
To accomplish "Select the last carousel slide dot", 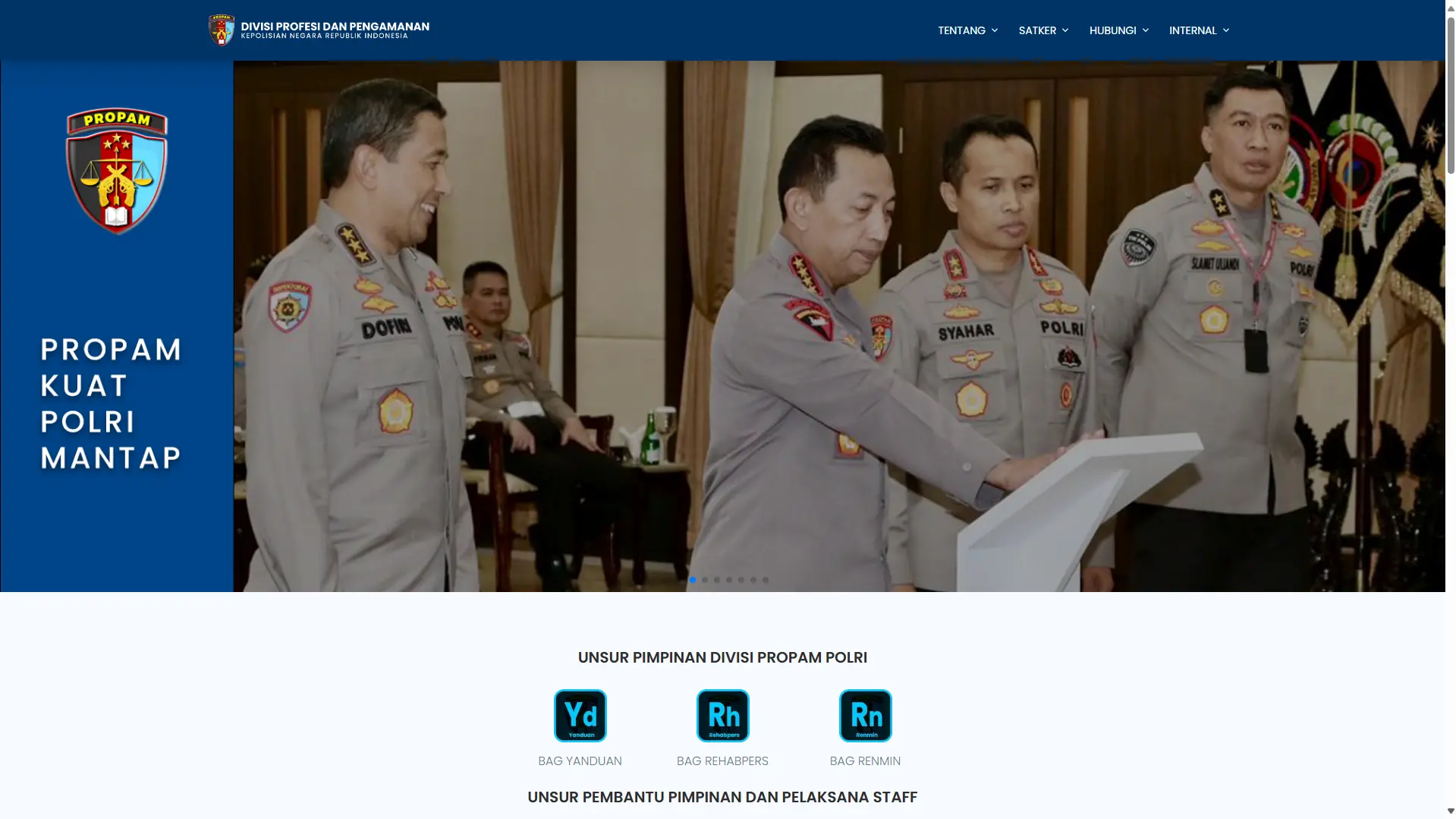I will [x=765, y=579].
